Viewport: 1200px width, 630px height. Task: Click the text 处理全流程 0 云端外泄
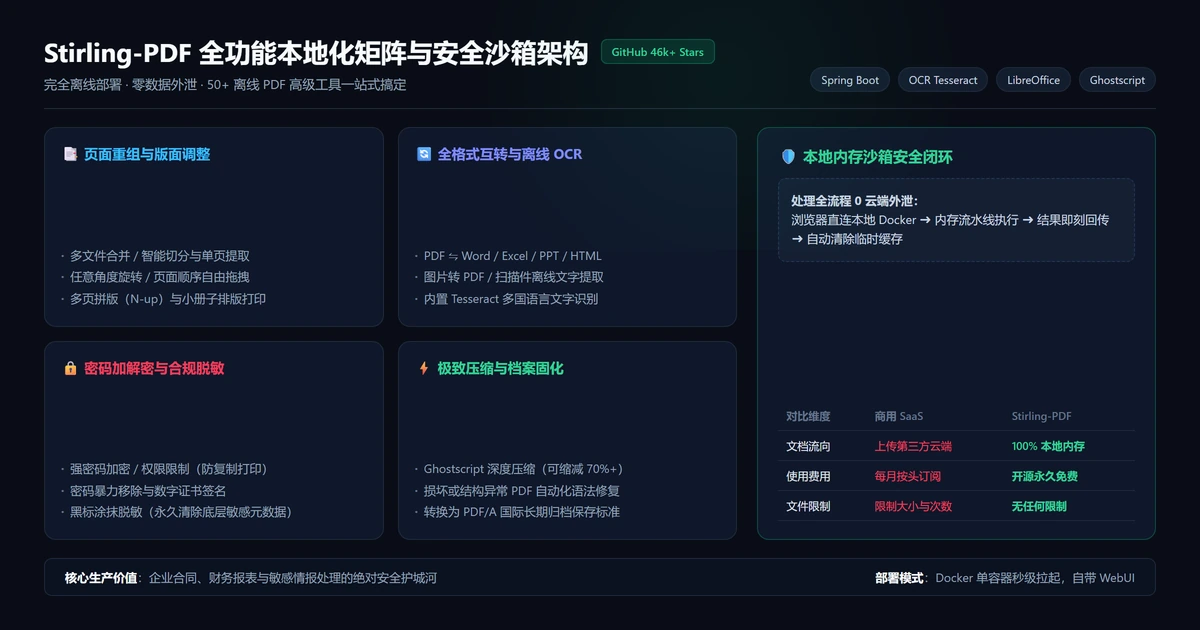(853, 200)
